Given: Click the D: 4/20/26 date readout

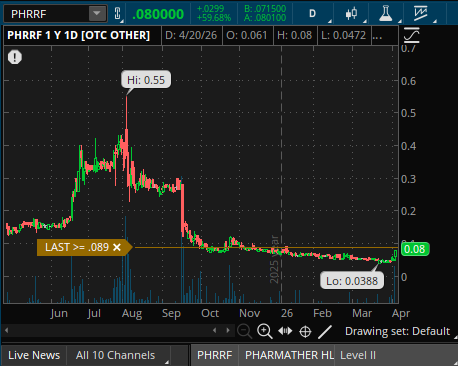Looking at the screenshot, I should point(191,35).
